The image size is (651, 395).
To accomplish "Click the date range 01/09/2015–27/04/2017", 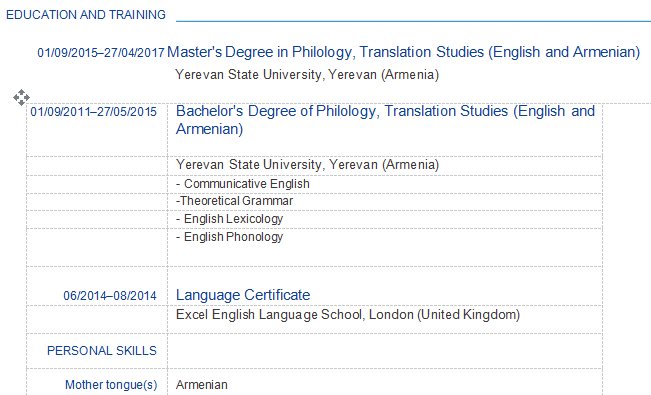I will pyautogui.click(x=101, y=53).
